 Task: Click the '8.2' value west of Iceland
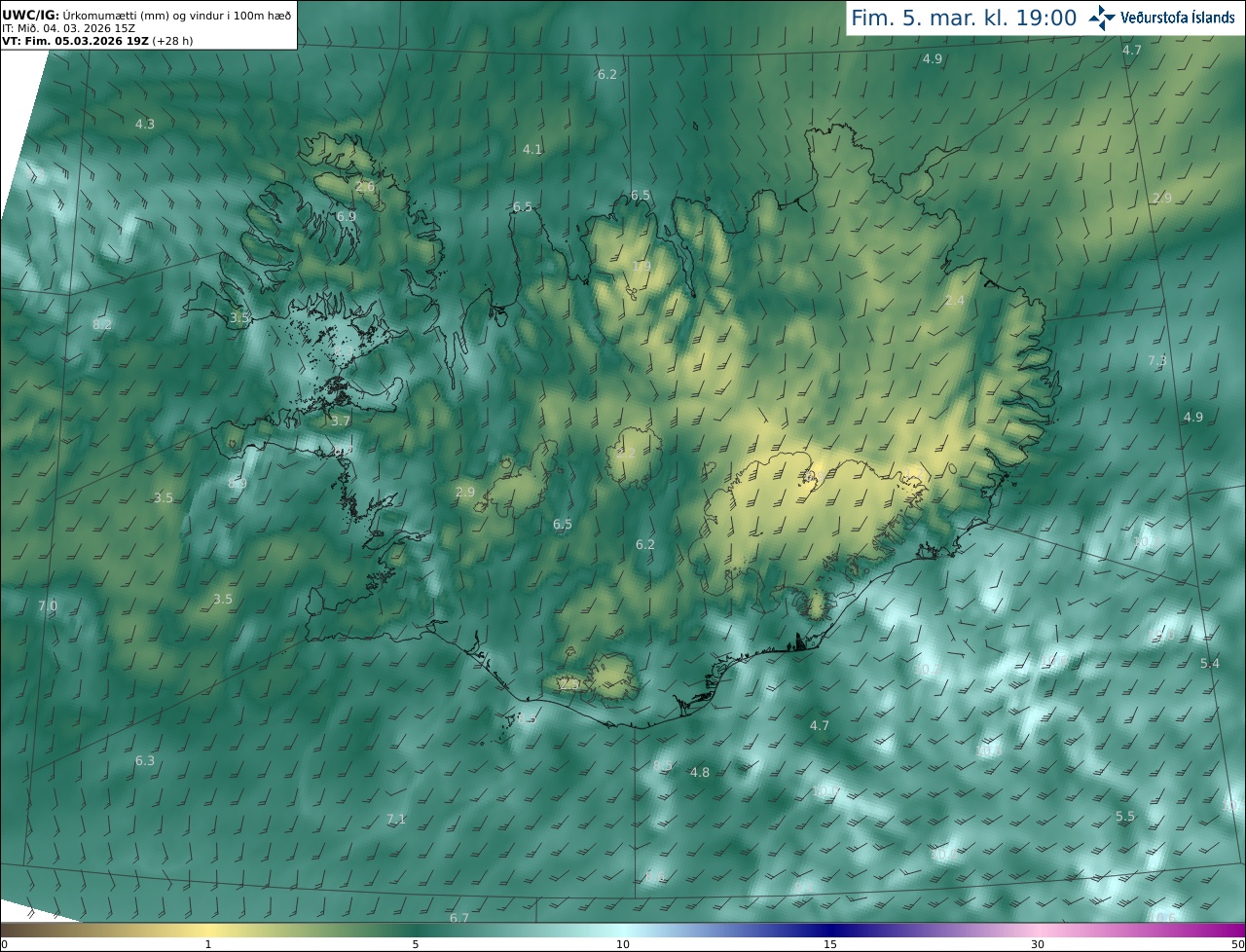(x=102, y=324)
